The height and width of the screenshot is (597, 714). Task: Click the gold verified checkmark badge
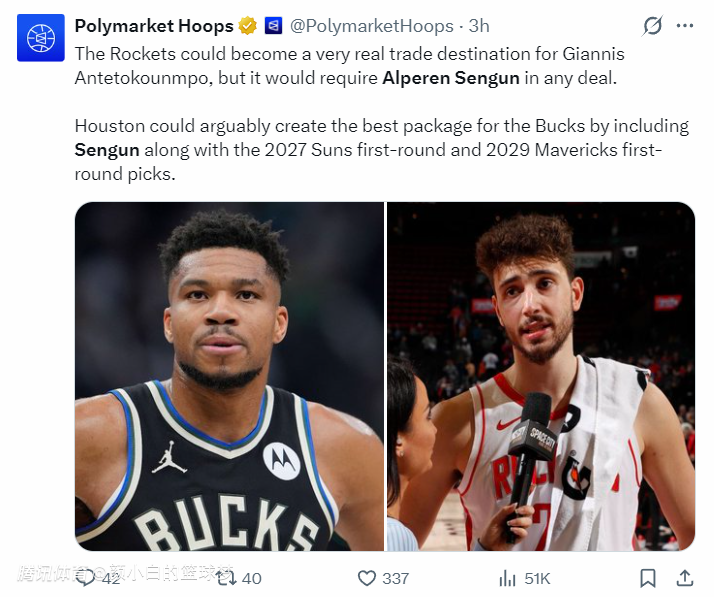pyautogui.click(x=247, y=26)
